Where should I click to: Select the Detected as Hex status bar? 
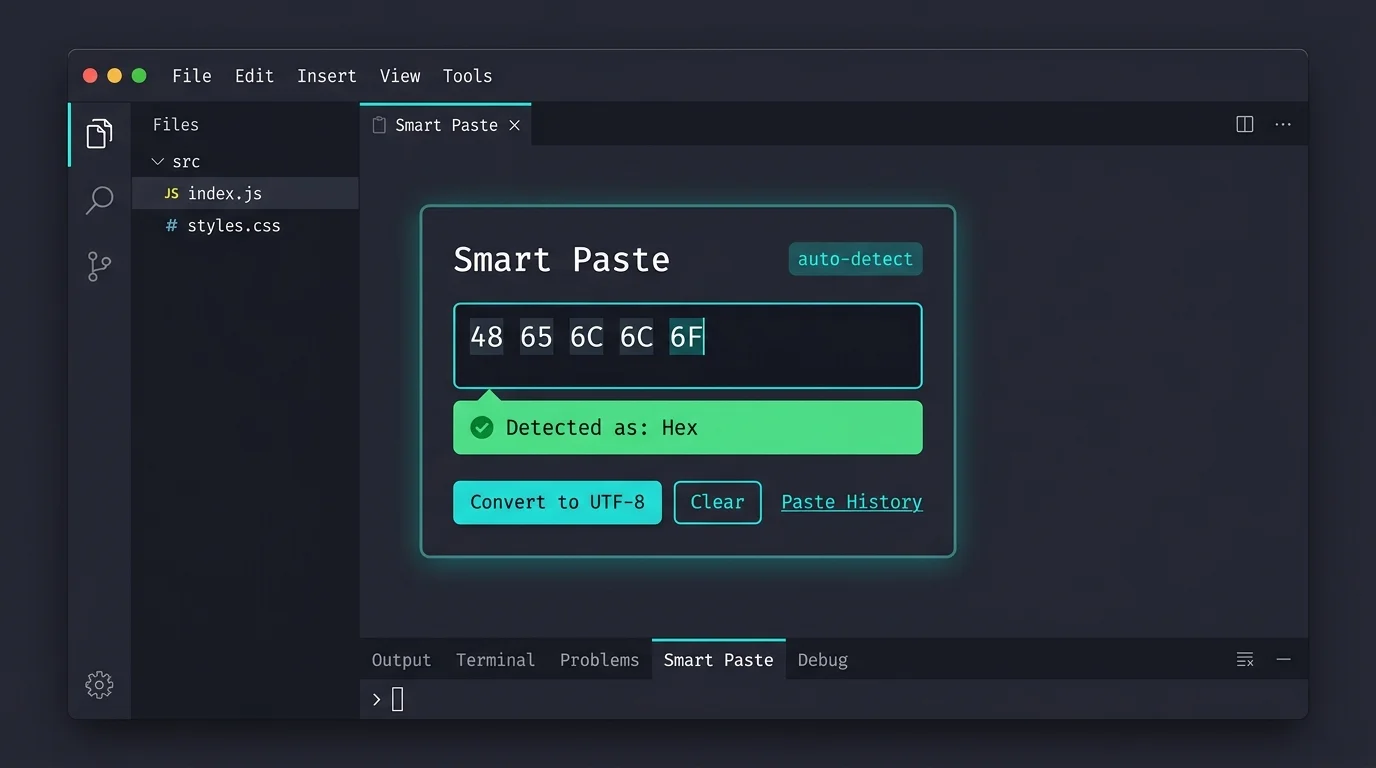687,426
